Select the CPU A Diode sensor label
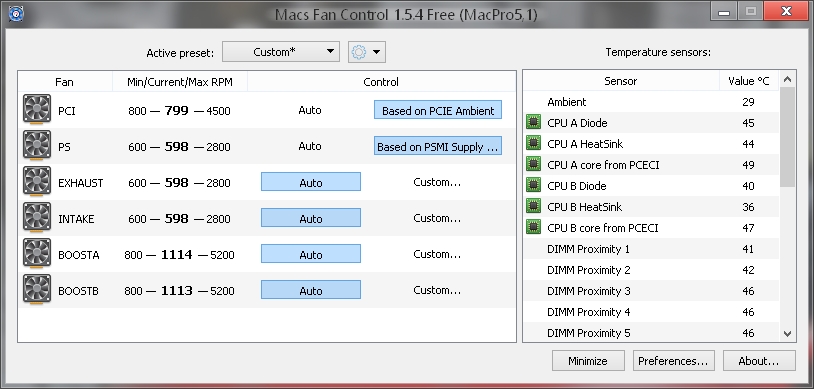Viewport: 814px width, 389px height. tap(577, 123)
